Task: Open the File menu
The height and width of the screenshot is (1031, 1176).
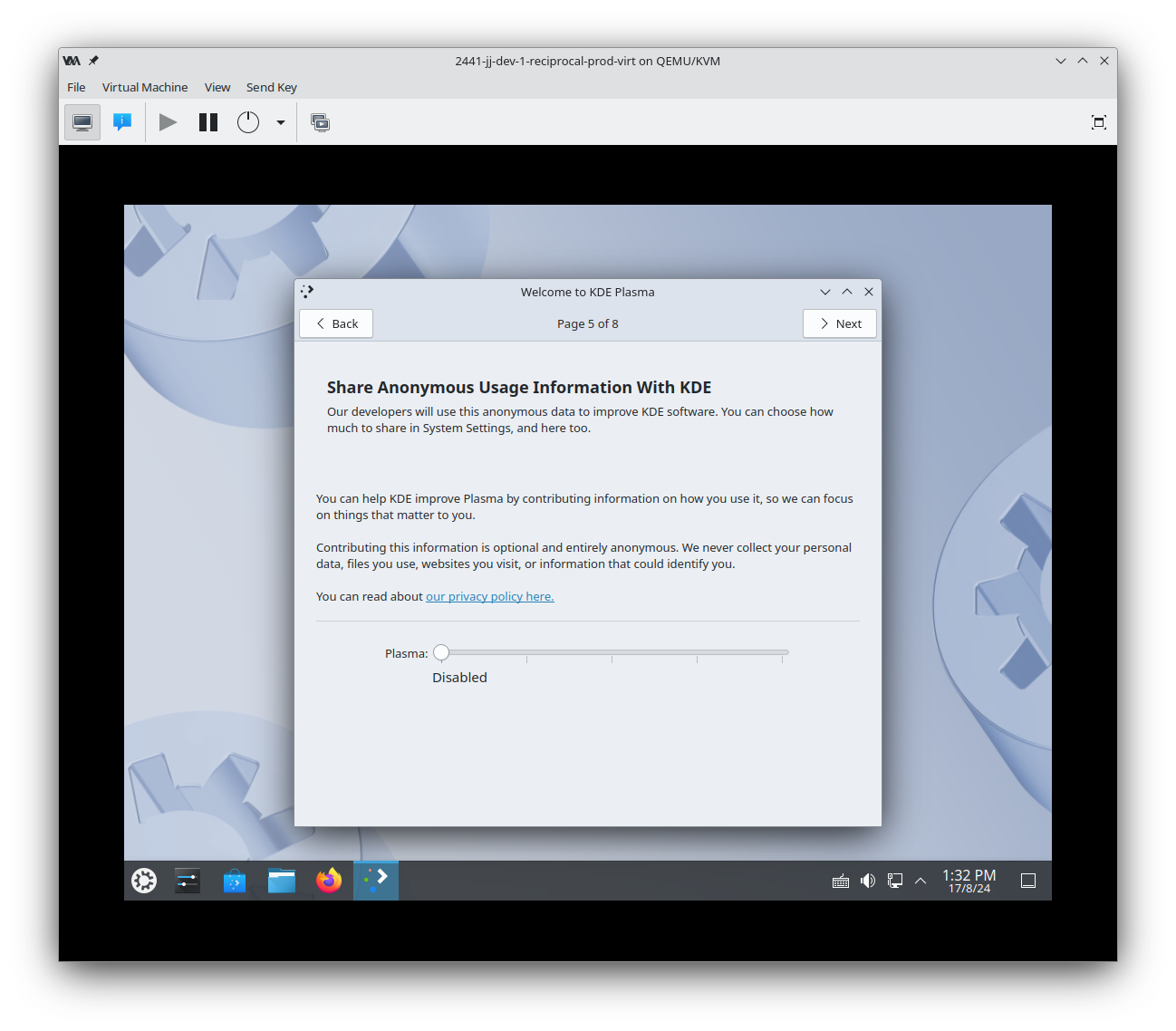Action: coord(76,87)
